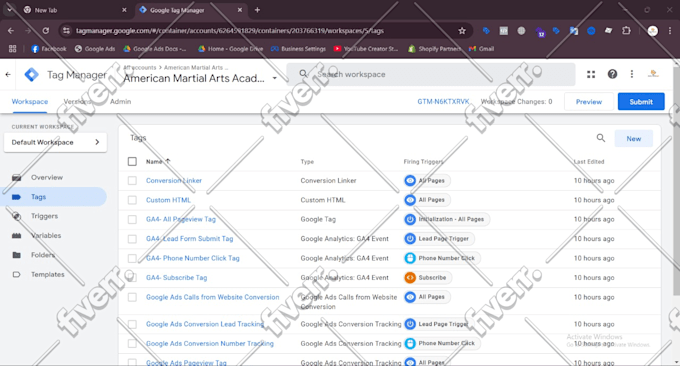
Task: Open the Facebook bookmark
Action: coord(49,49)
